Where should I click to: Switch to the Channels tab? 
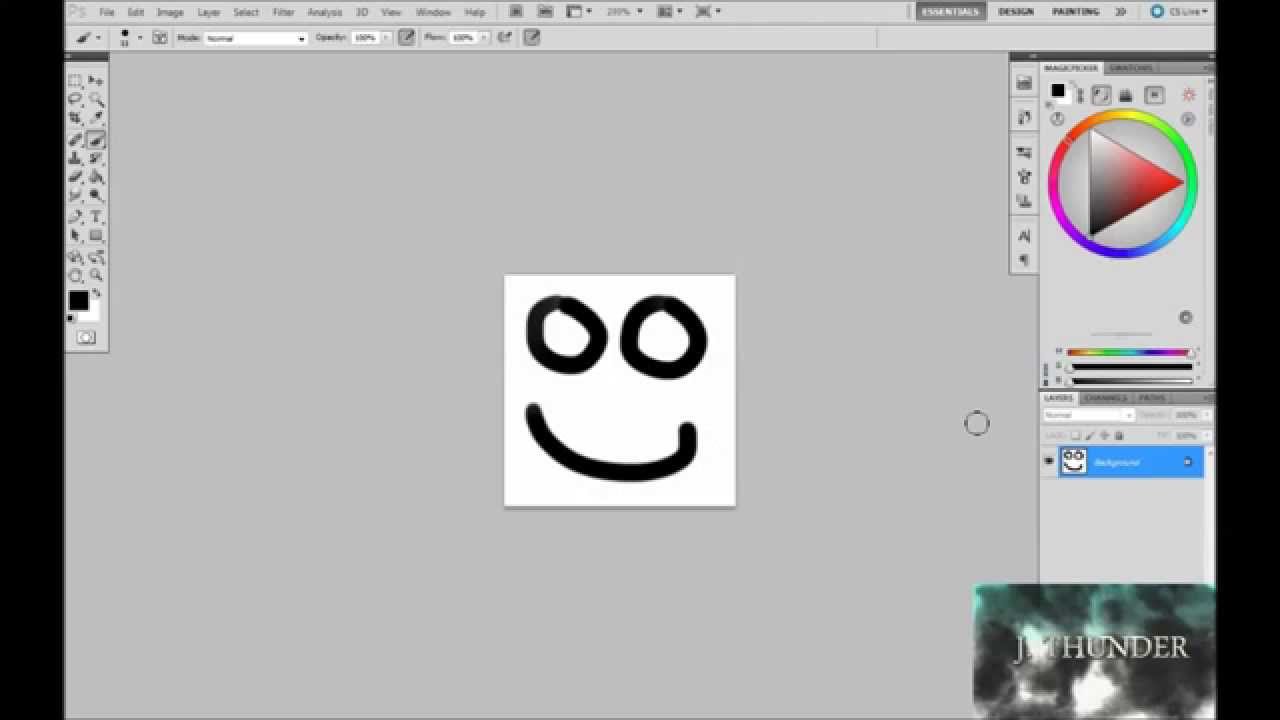[1105, 398]
